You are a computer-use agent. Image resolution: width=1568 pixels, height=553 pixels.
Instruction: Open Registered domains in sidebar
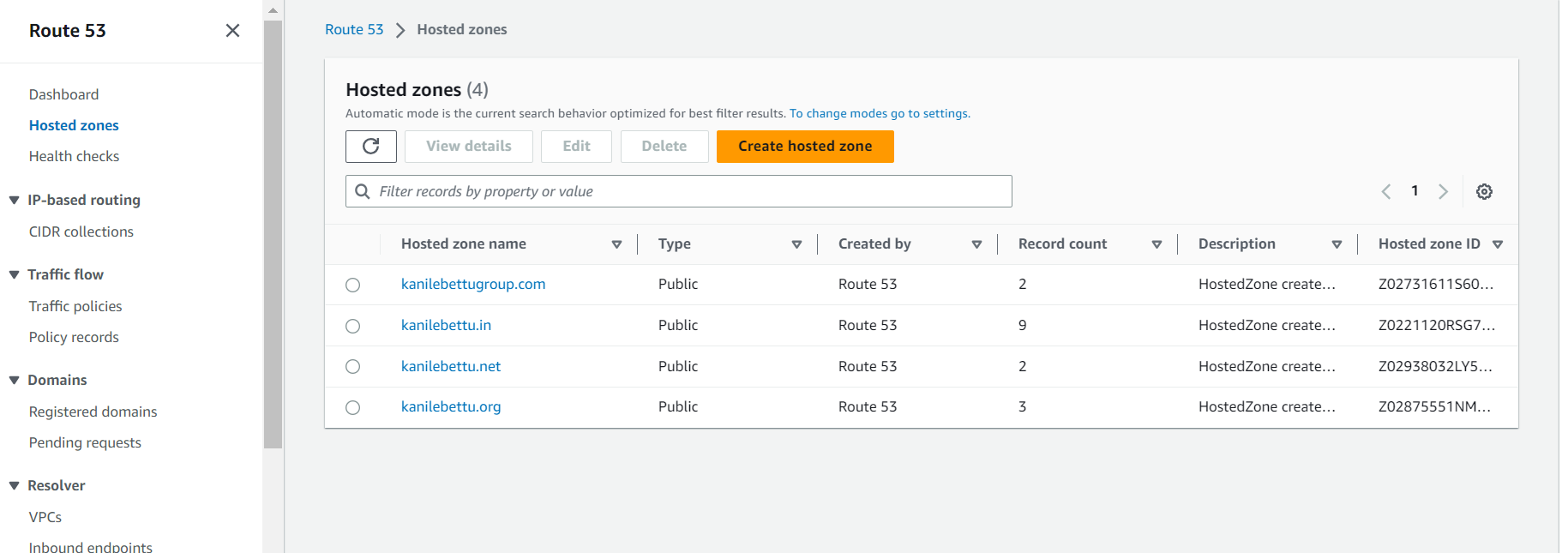pyautogui.click(x=93, y=412)
